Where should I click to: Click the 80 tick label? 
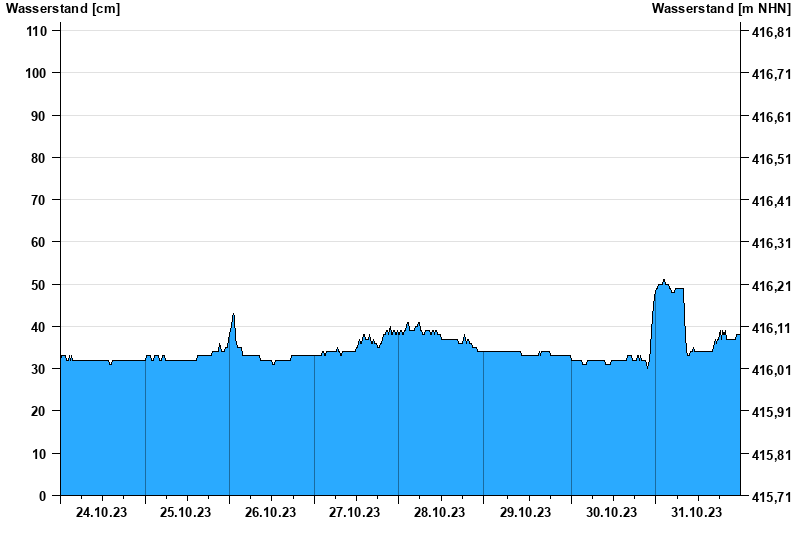[x=39, y=158]
